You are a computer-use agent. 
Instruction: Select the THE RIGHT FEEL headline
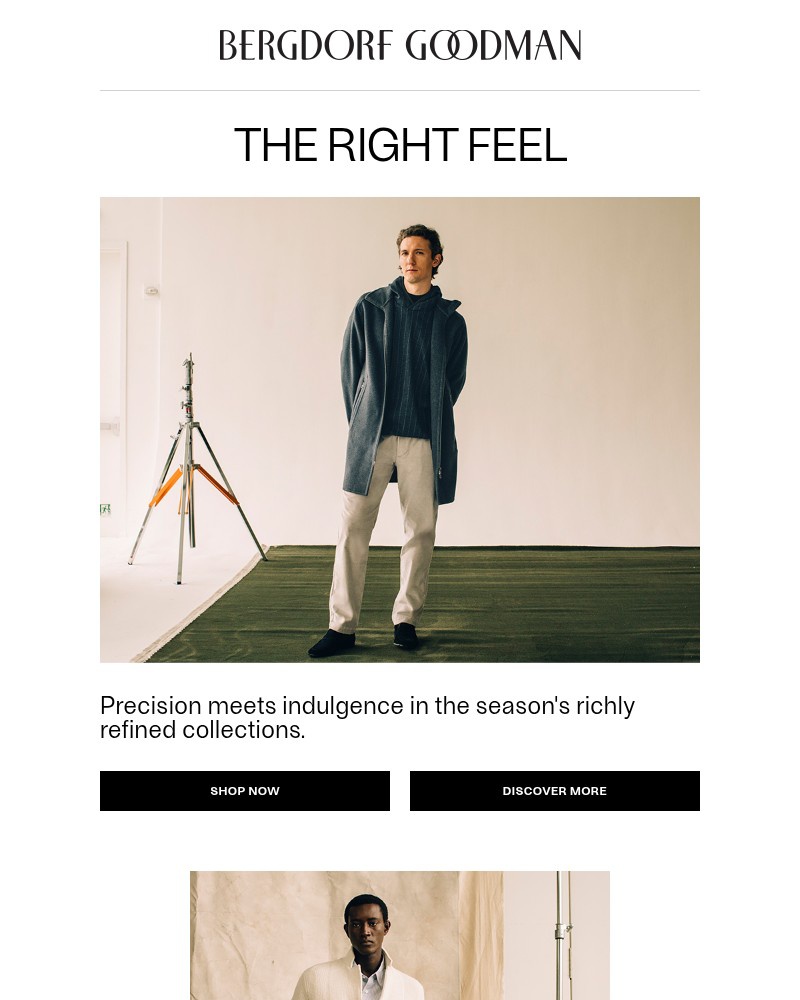400,145
